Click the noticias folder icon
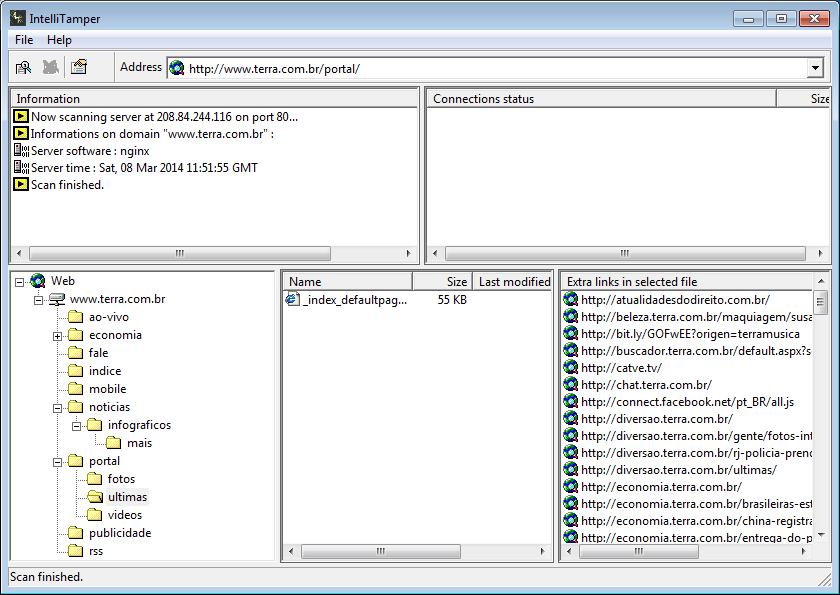 [76, 407]
